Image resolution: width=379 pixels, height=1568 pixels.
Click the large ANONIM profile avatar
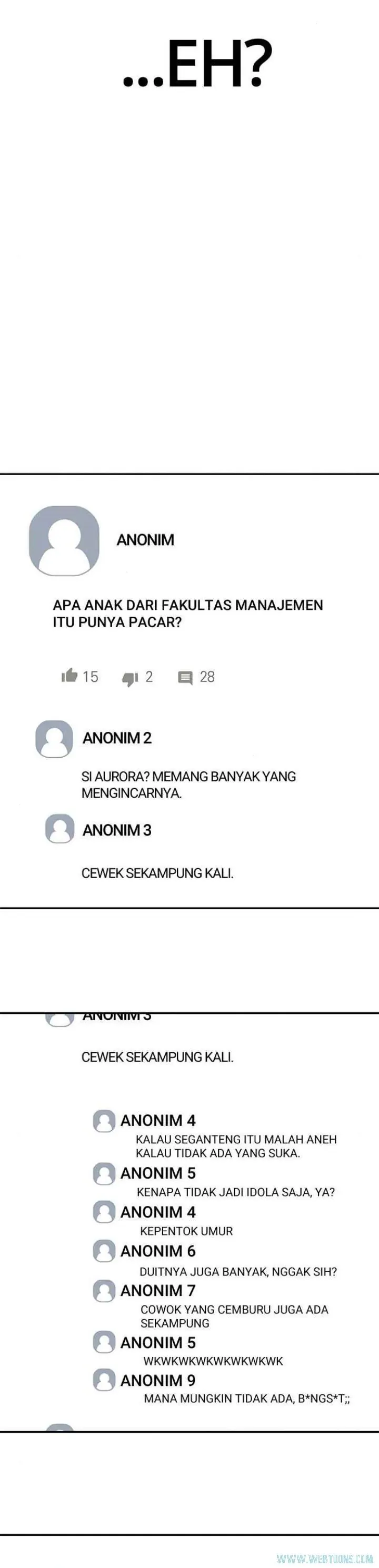coord(64,540)
